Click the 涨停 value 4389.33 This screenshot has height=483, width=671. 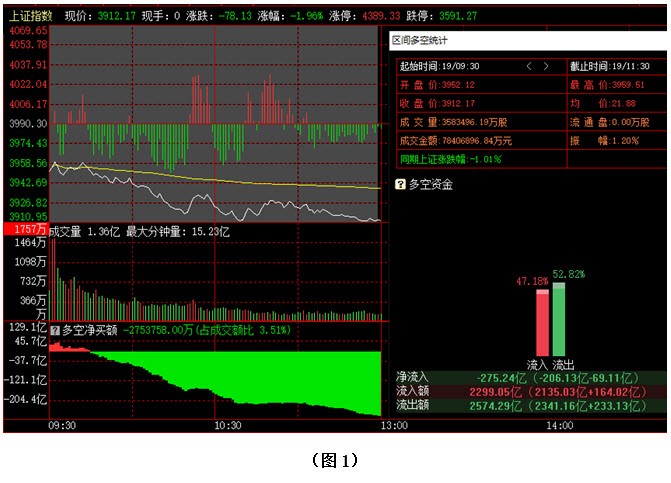pyautogui.click(x=381, y=16)
